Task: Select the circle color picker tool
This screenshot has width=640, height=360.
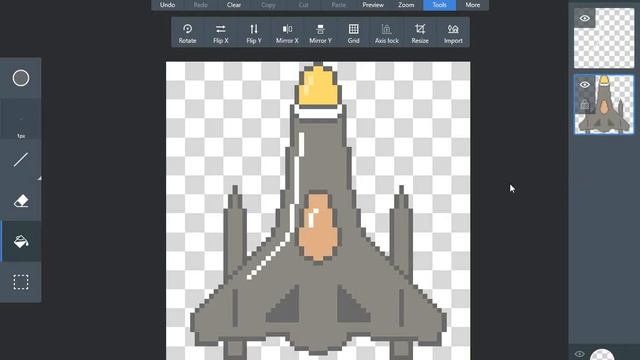Action: click(21, 78)
